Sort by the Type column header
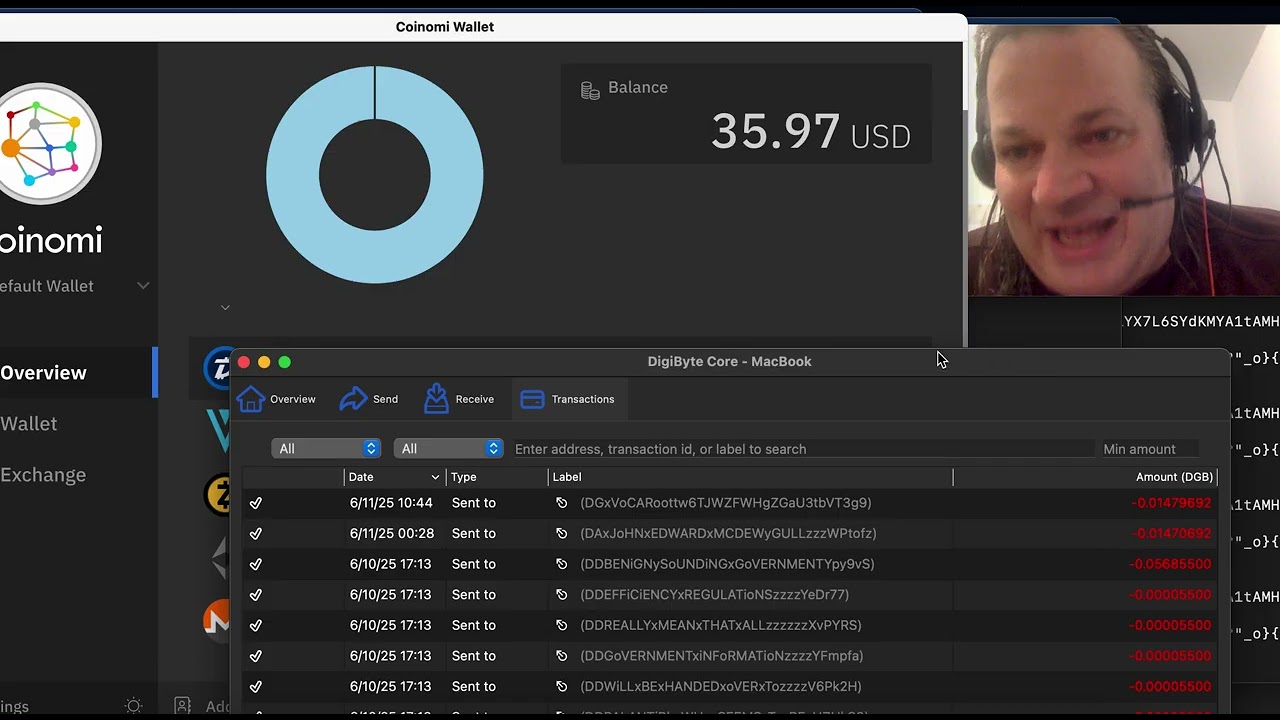Viewport: 1280px width, 720px height. [x=497, y=477]
